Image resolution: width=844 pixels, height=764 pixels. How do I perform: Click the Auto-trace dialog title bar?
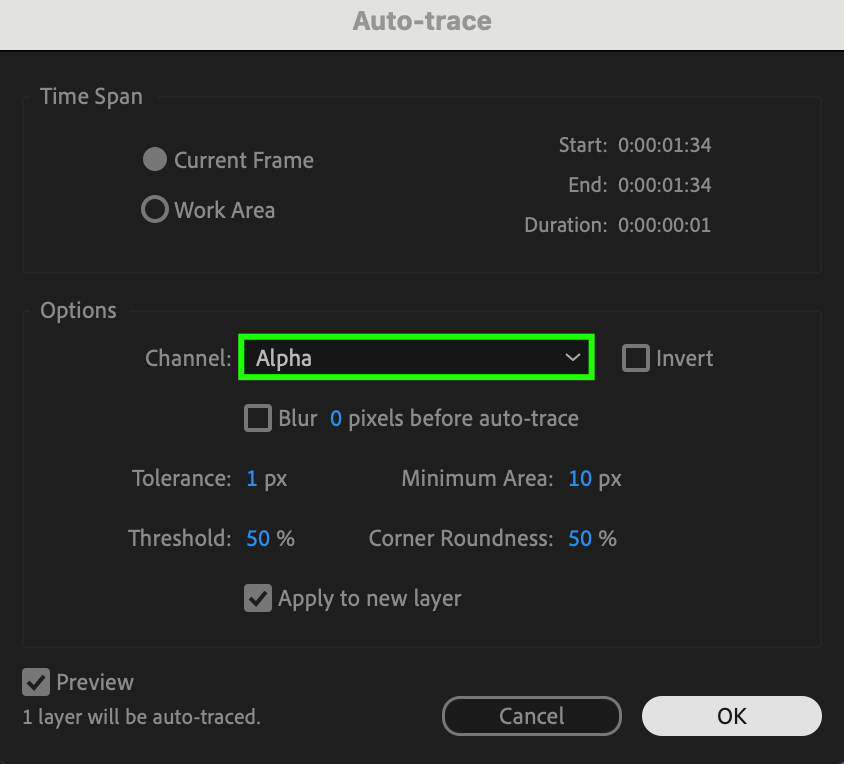tap(422, 20)
